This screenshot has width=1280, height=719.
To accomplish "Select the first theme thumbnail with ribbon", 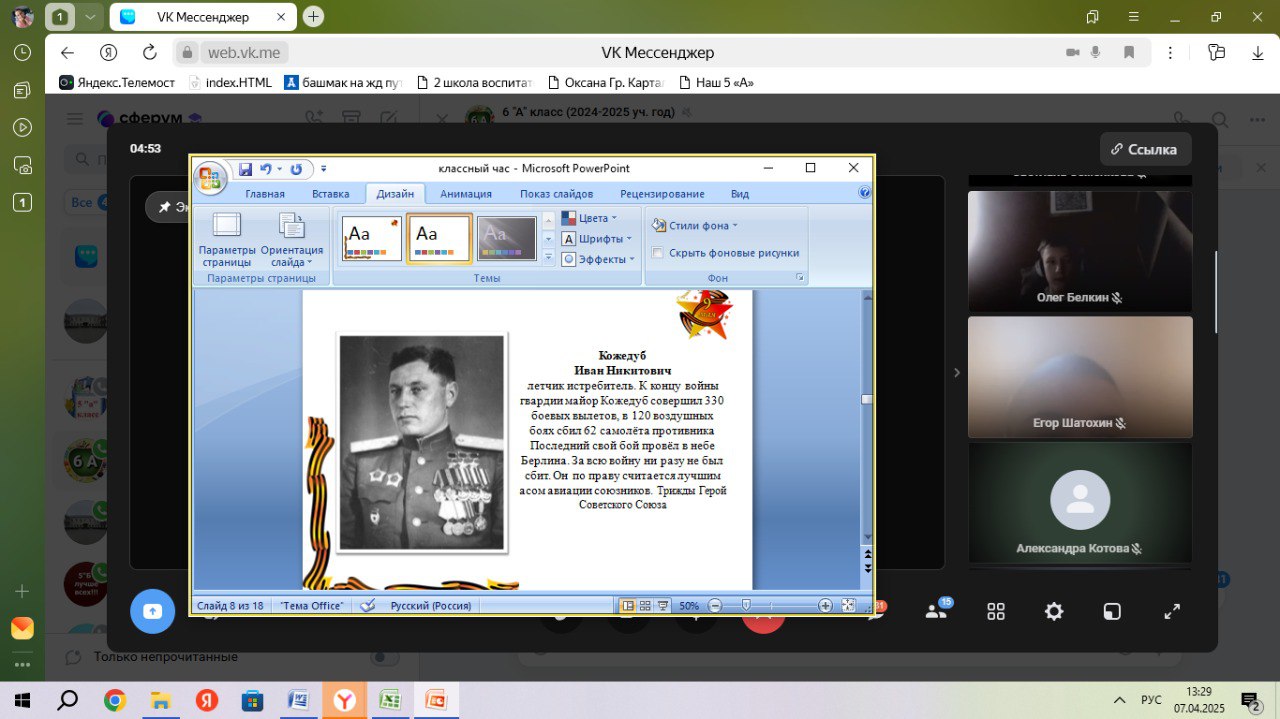I will pos(372,239).
